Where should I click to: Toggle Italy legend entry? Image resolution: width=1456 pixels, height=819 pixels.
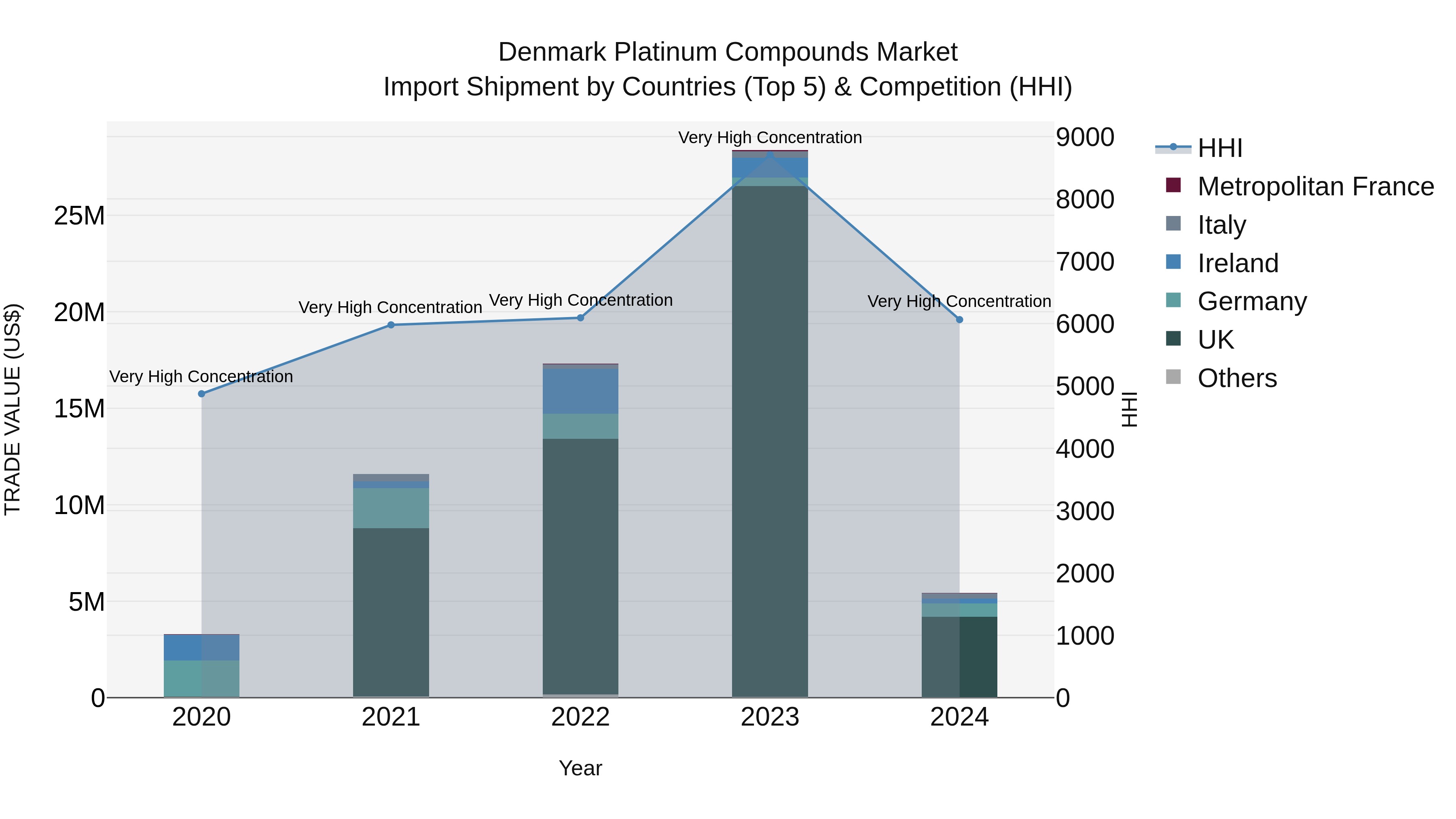[1206, 225]
